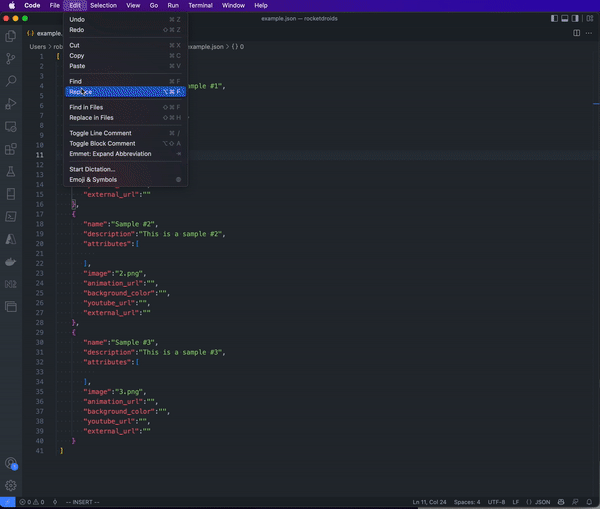Open the Run and Debug view
This screenshot has width=600, height=509.
point(11,103)
